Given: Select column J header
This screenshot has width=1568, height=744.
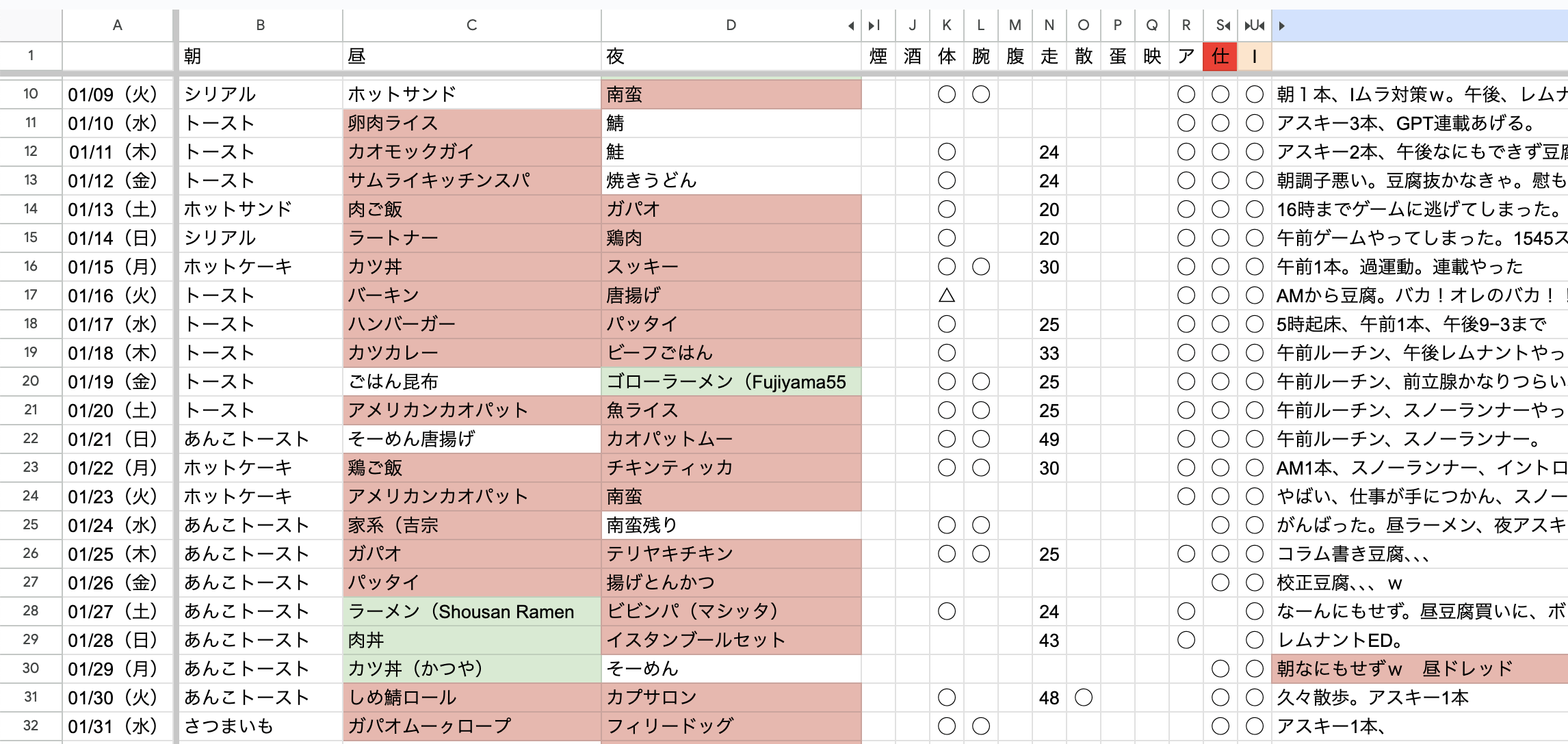Looking at the screenshot, I should (913, 25).
